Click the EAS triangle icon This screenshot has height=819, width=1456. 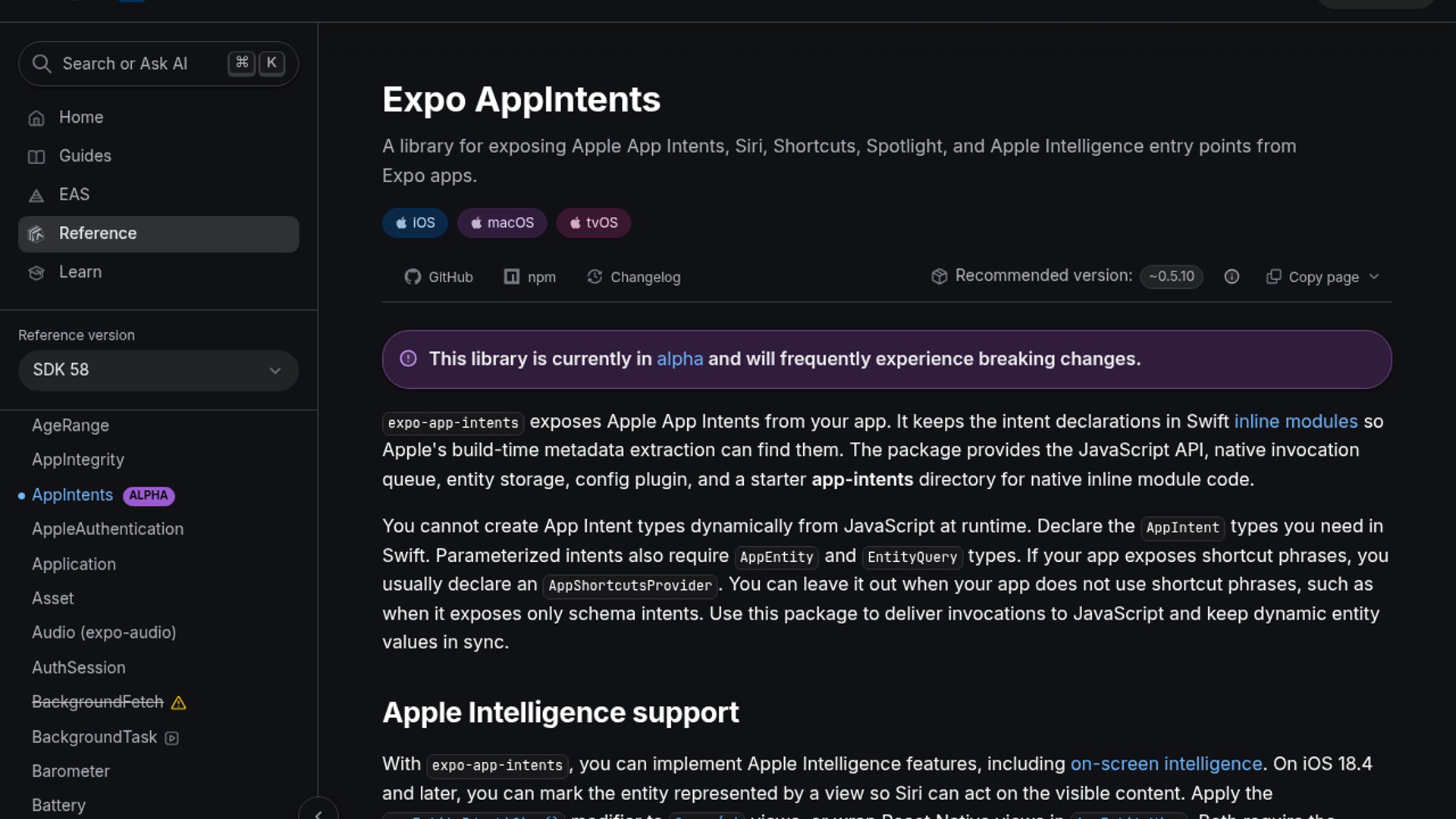(36, 196)
